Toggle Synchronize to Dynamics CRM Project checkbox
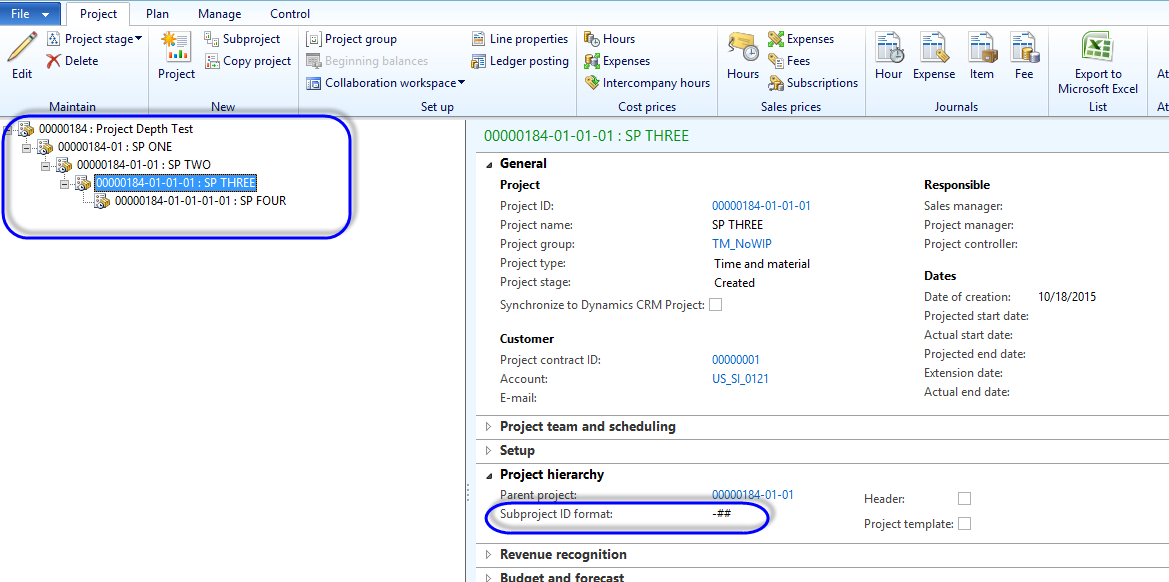 [x=716, y=305]
